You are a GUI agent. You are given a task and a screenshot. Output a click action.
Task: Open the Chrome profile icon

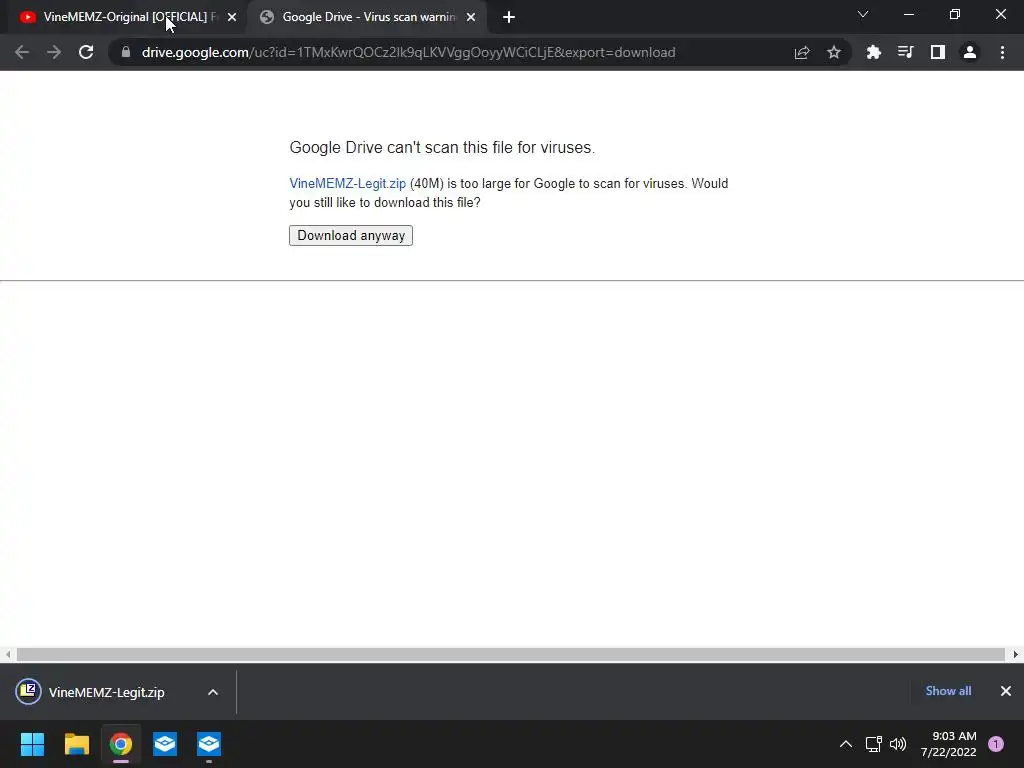pos(970,52)
